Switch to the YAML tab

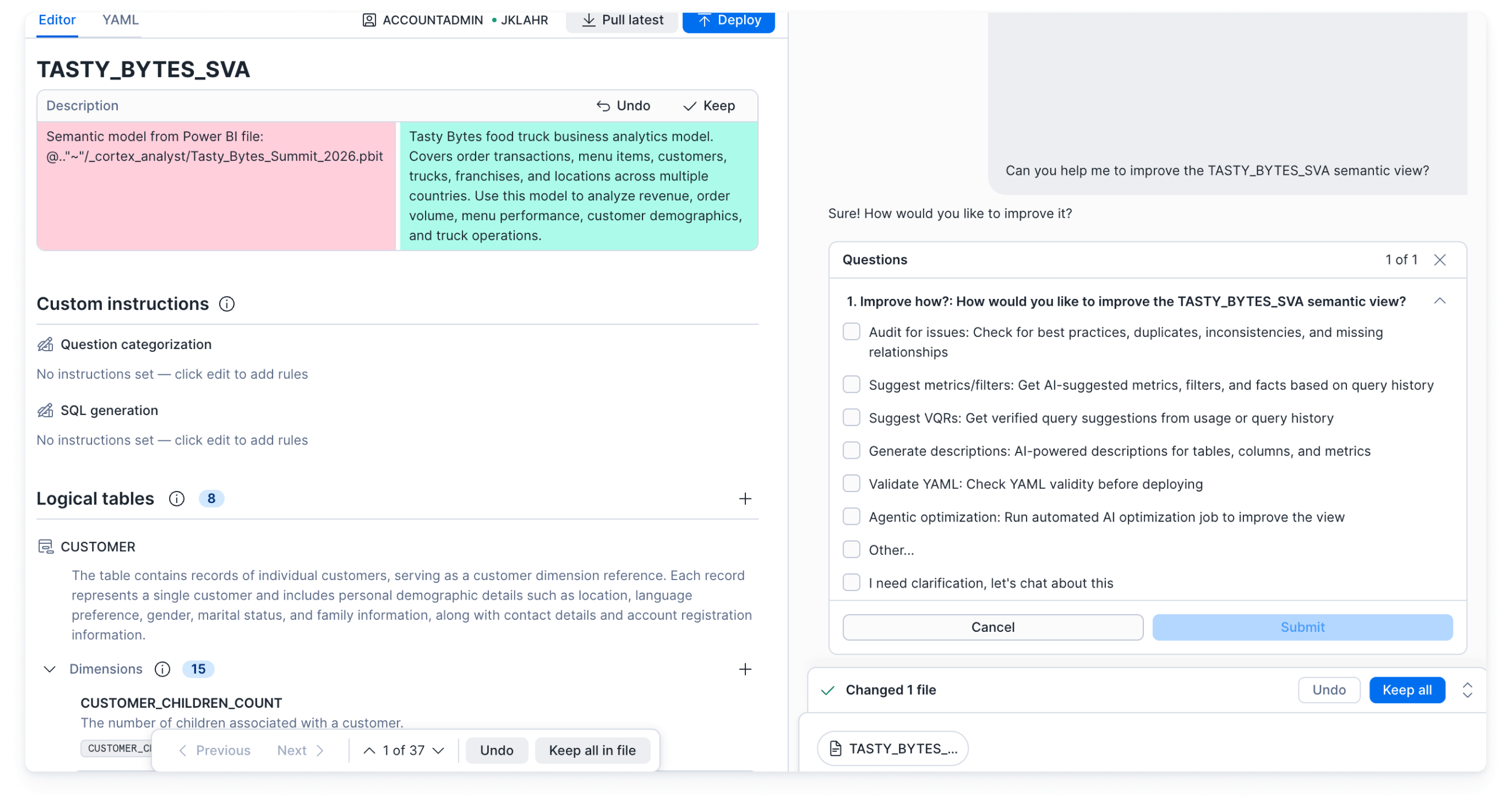[x=120, y=20]
